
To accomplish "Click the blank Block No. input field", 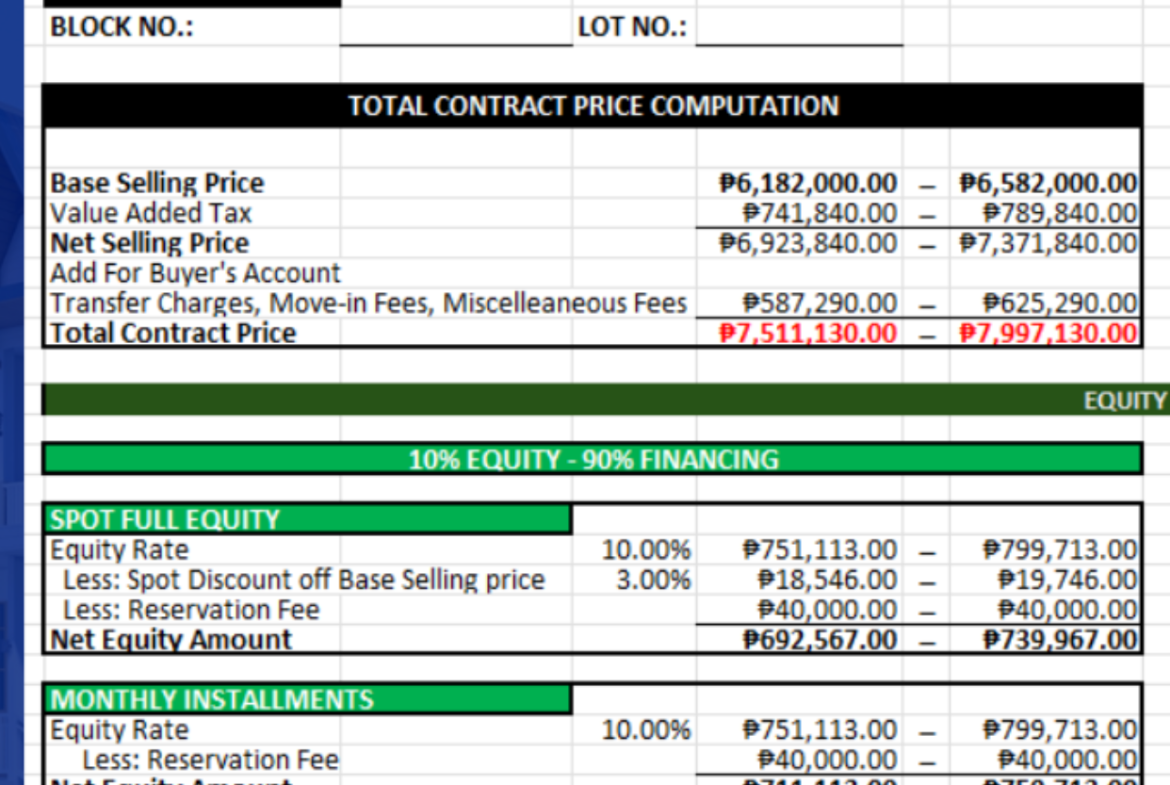I will 455,28.
